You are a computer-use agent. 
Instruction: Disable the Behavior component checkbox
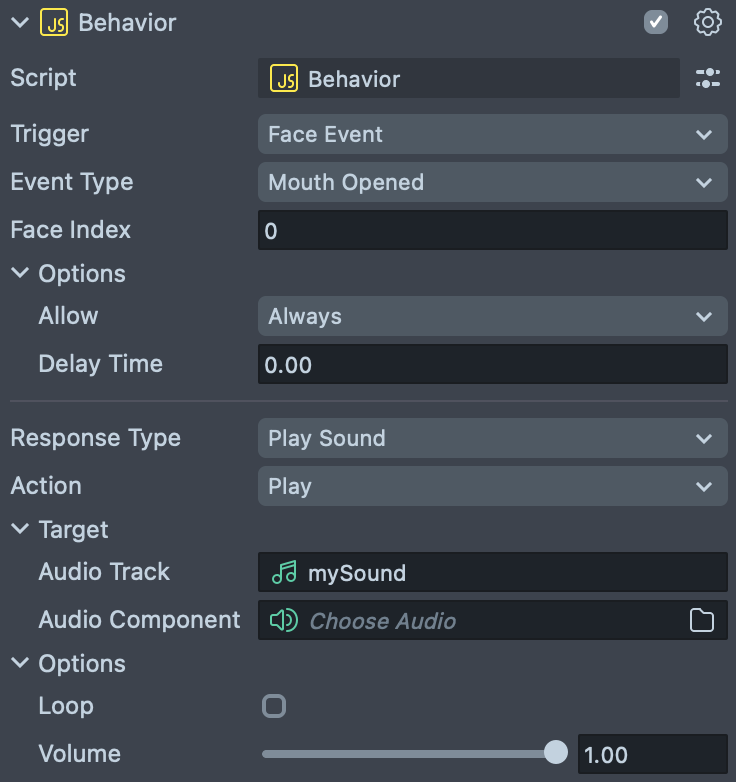pos(656,22)
